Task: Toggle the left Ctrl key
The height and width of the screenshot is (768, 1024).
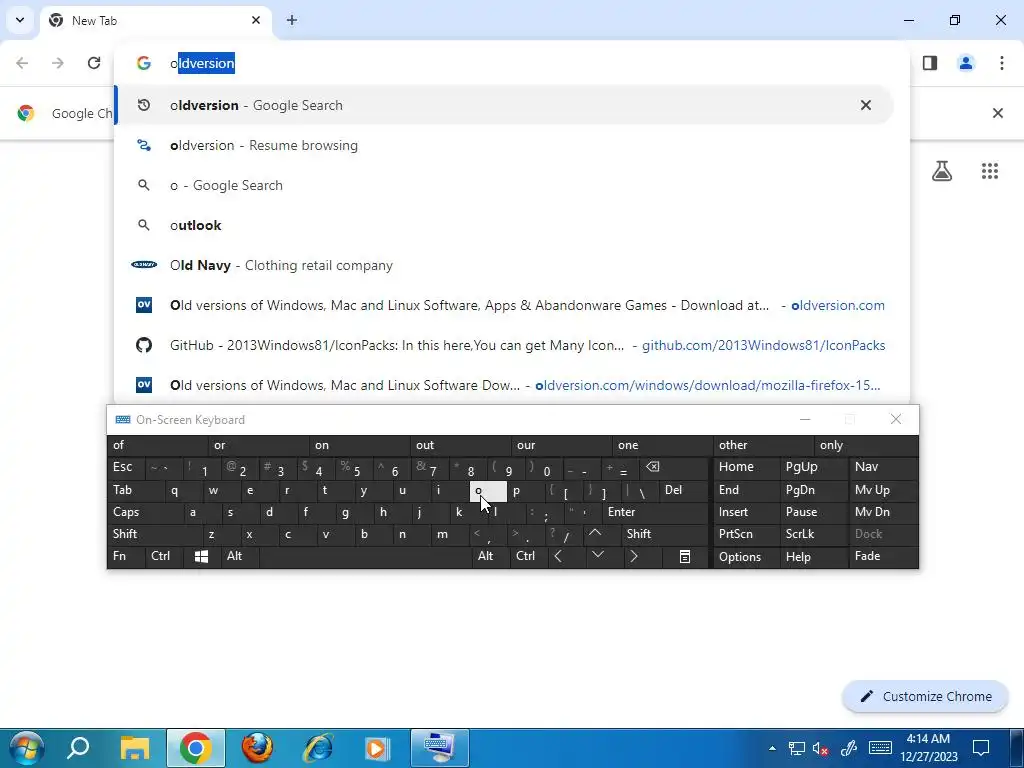Action: coord(164,556)
